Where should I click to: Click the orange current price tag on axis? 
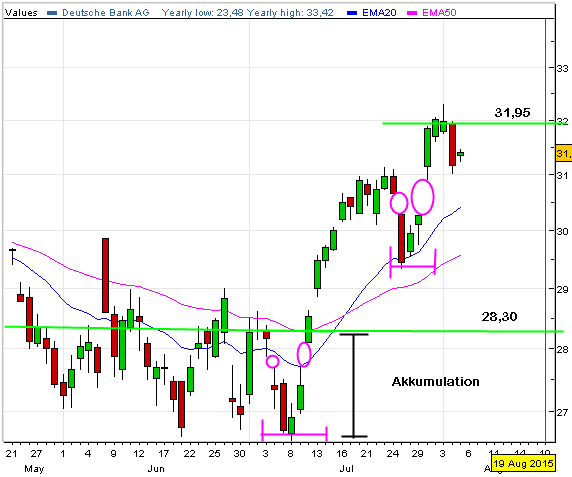pyautogui.click(x=564, y=153)
